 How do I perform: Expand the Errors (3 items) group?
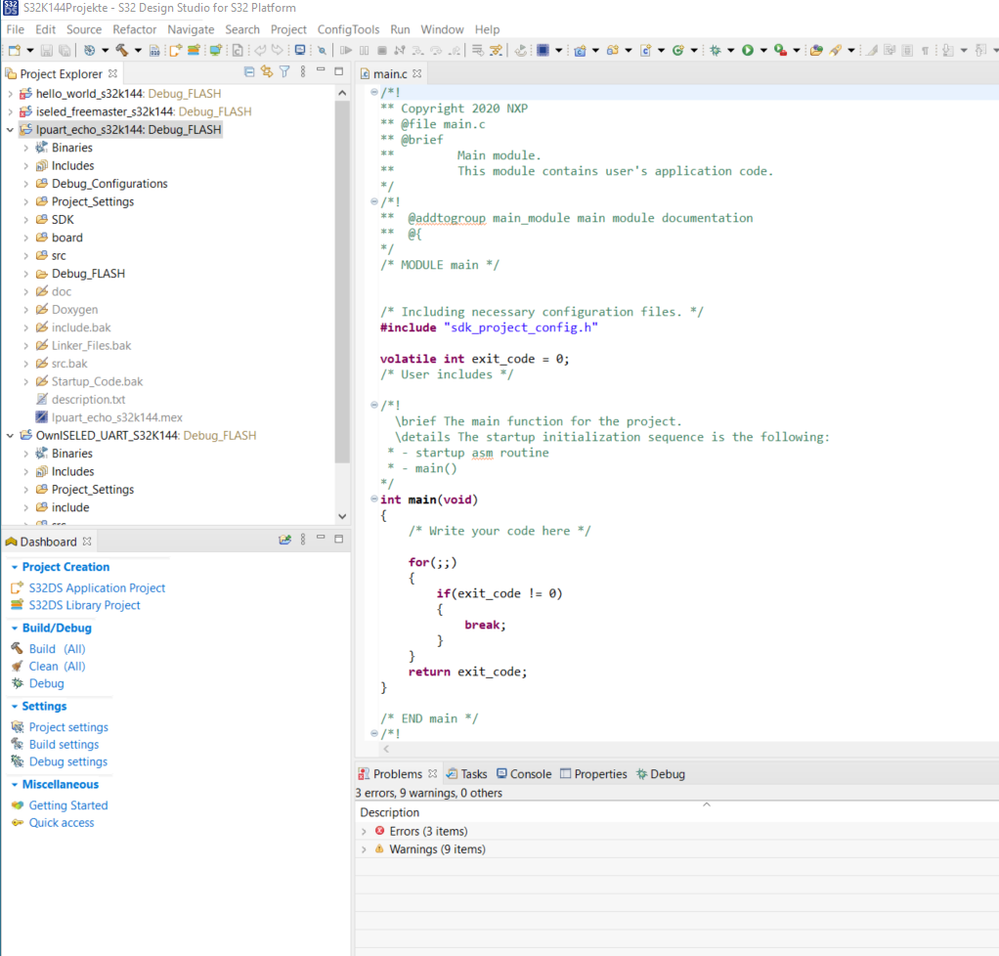364,831
